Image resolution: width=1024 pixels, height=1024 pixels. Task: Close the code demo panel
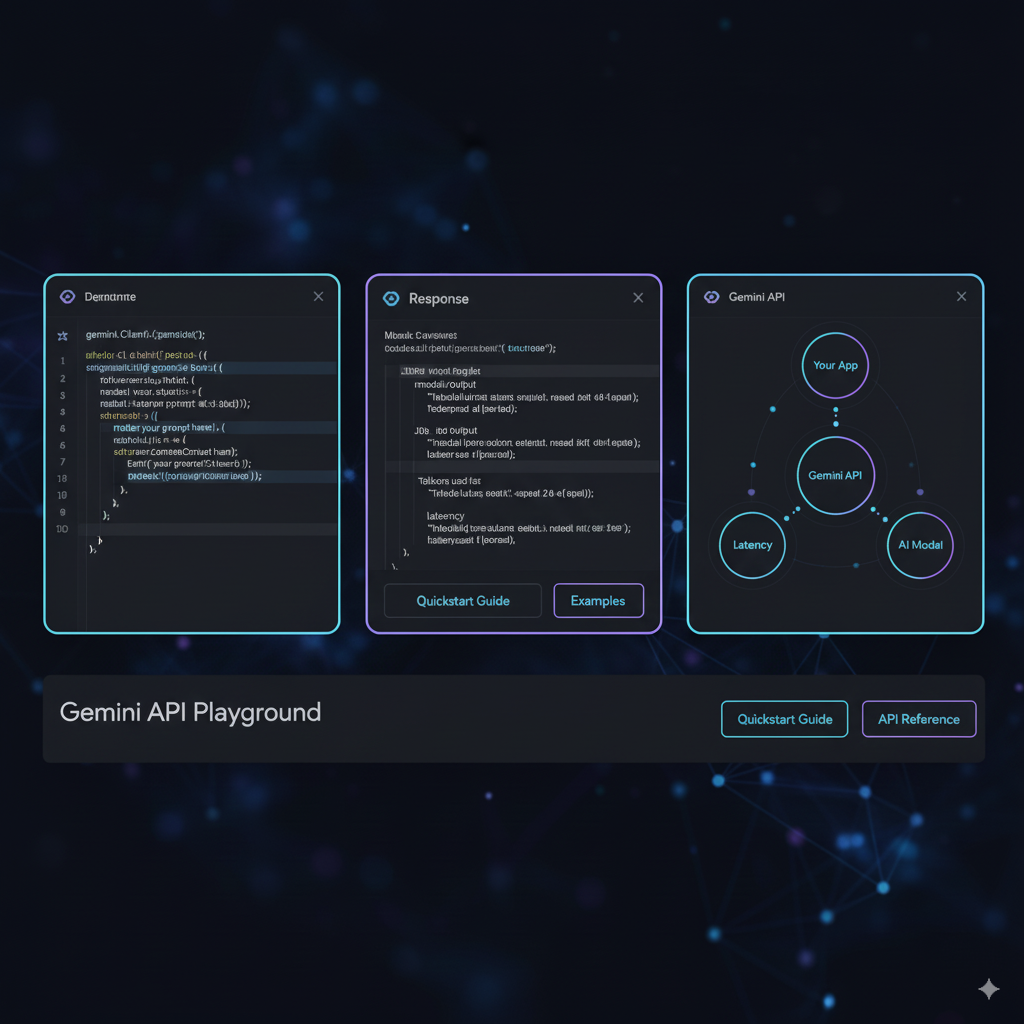pos(318,296)
